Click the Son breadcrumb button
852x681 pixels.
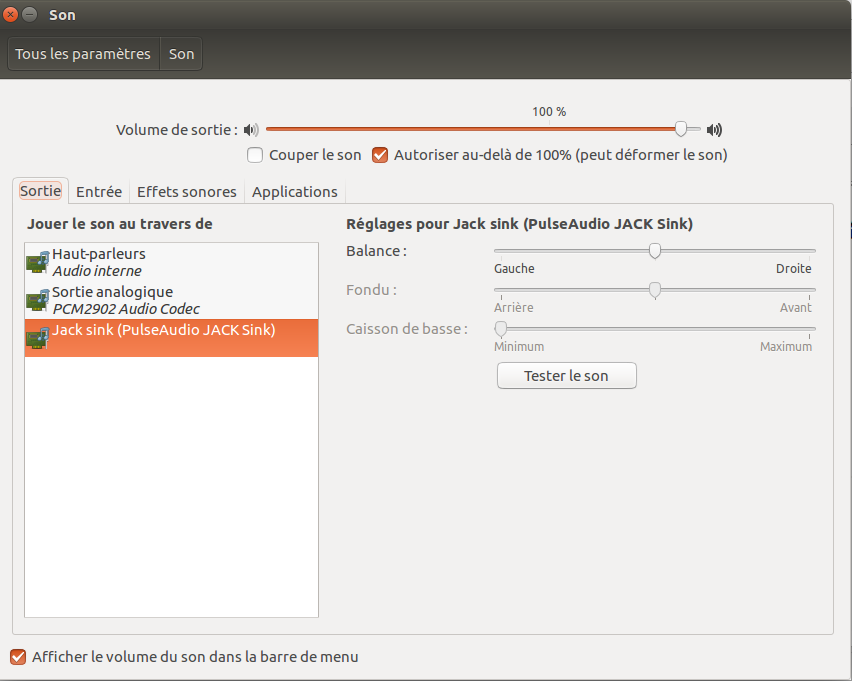click(181, 54)
